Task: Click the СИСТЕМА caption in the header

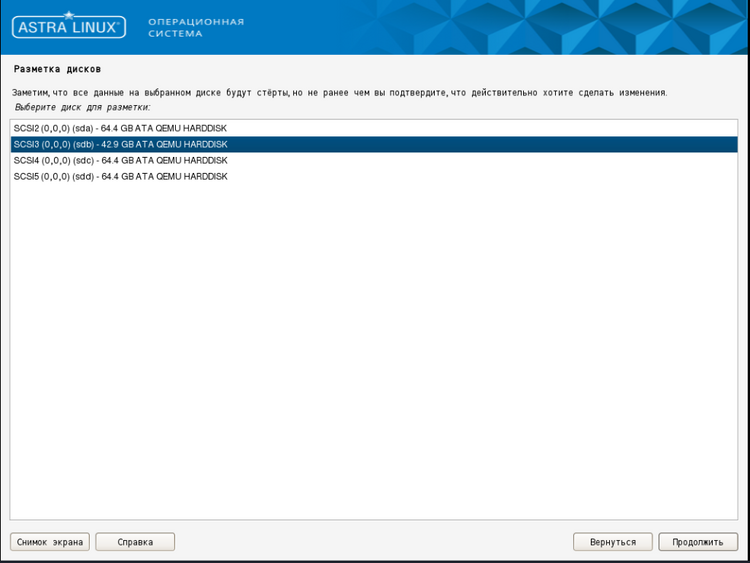Action: (x=174, y=34)
